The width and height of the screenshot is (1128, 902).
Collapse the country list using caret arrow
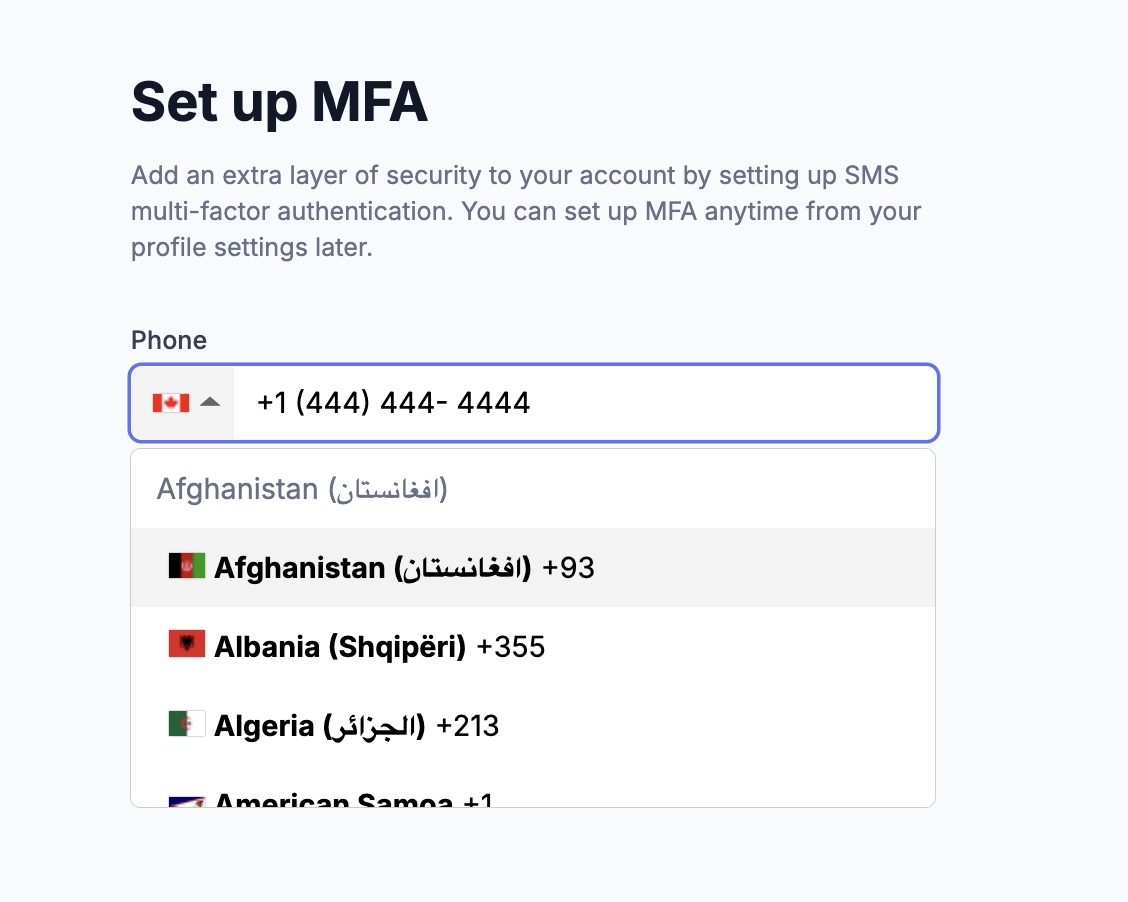[209, 403]
